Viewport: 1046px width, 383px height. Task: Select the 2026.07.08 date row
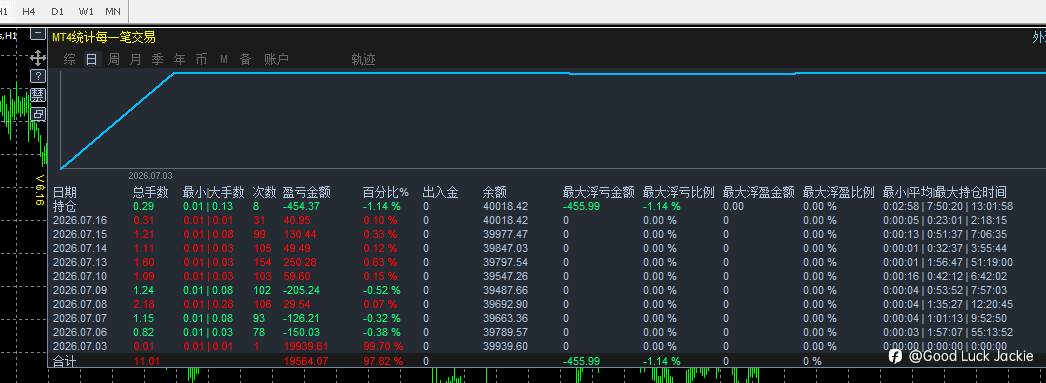coord(80,304)
